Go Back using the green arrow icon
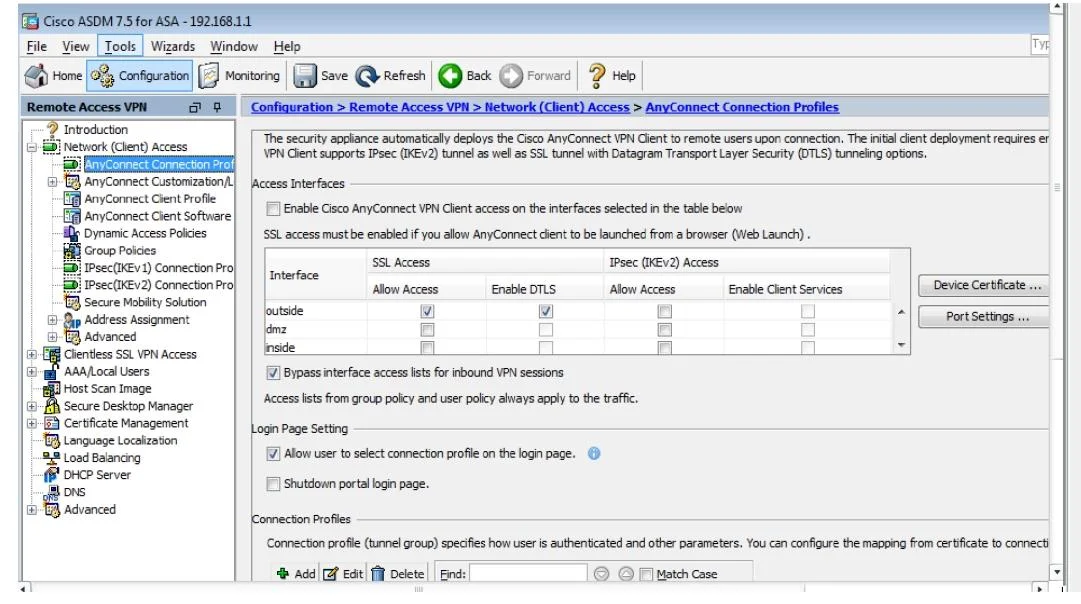 [x=450, y=76]
